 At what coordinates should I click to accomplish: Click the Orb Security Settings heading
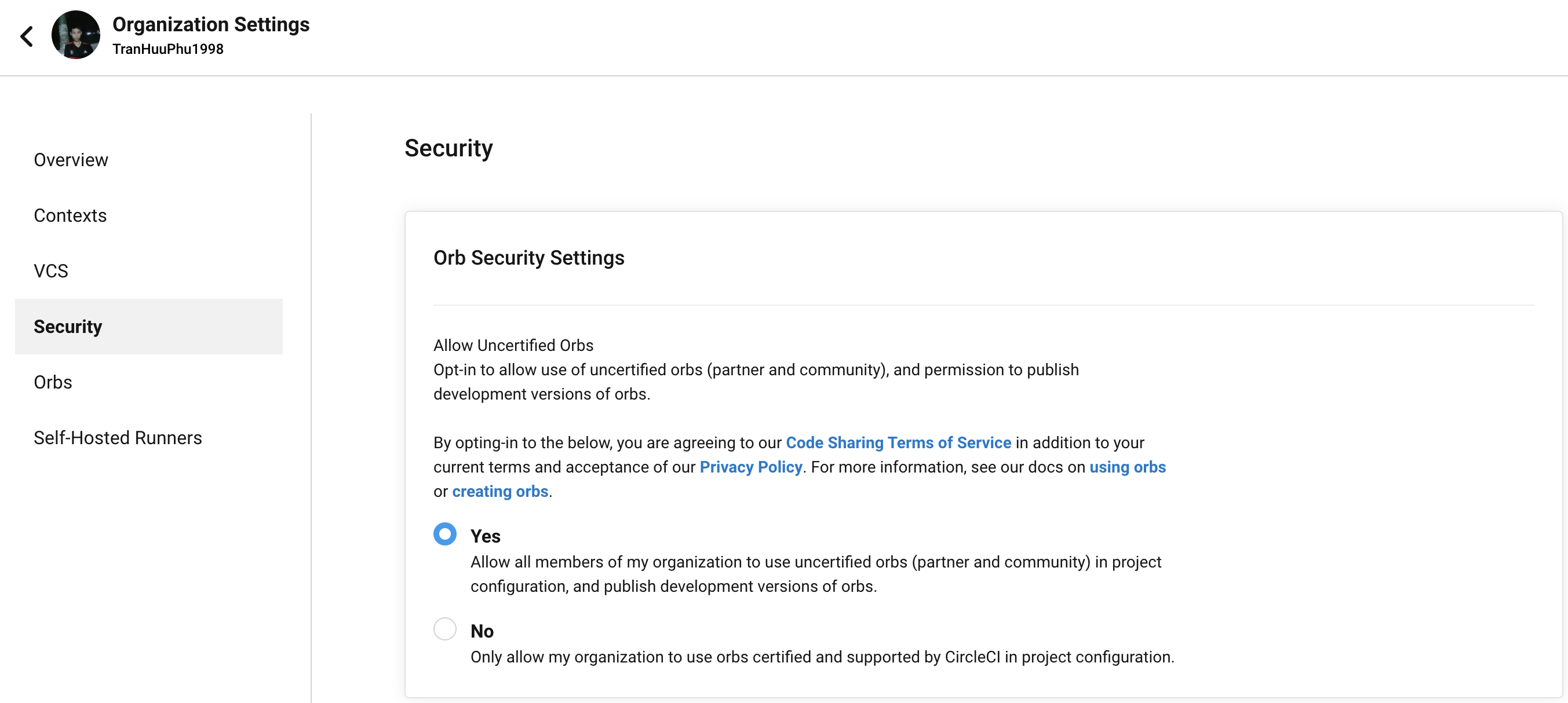(x=528, y=258)
